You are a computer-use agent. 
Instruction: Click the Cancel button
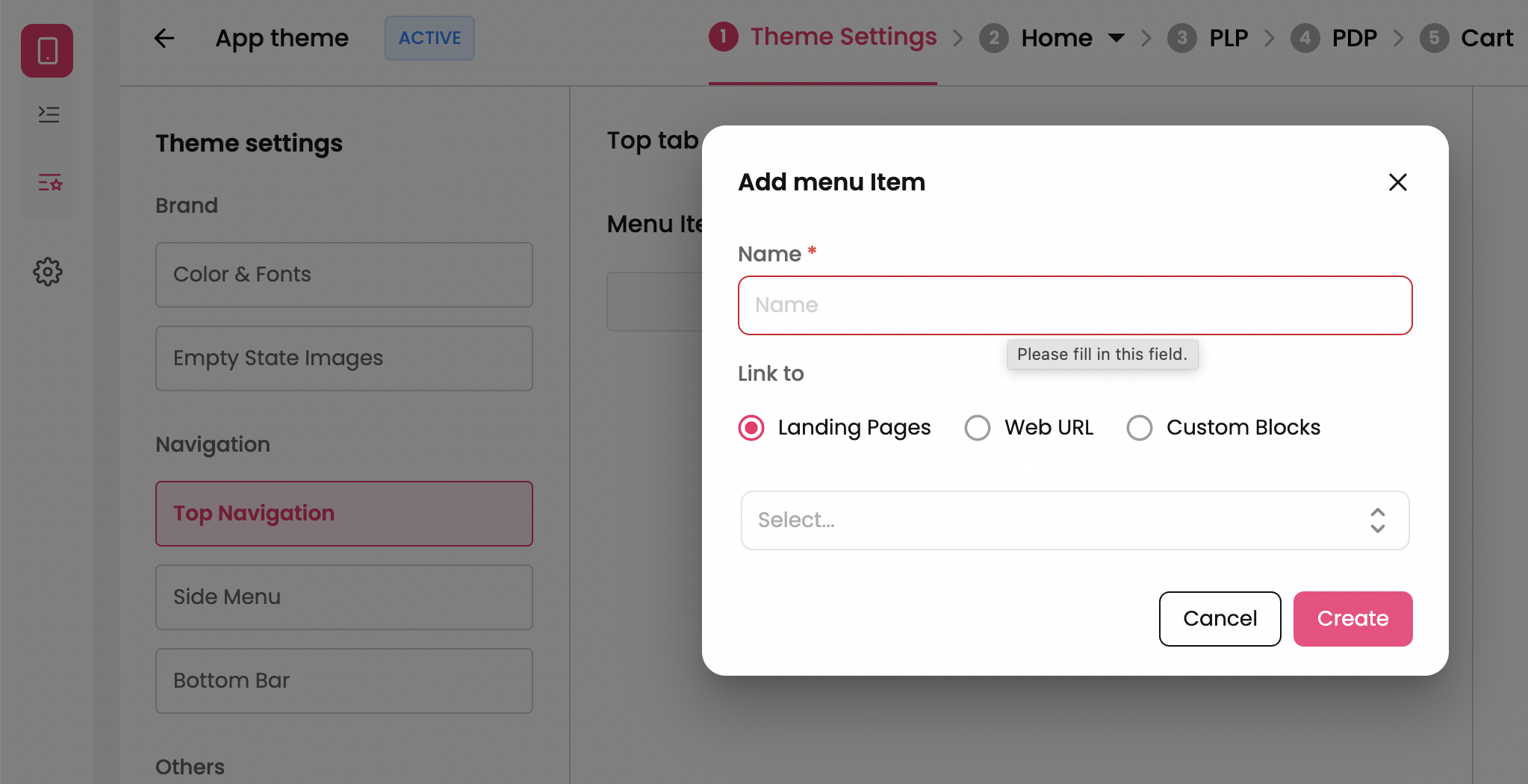tap(1220, 619)
